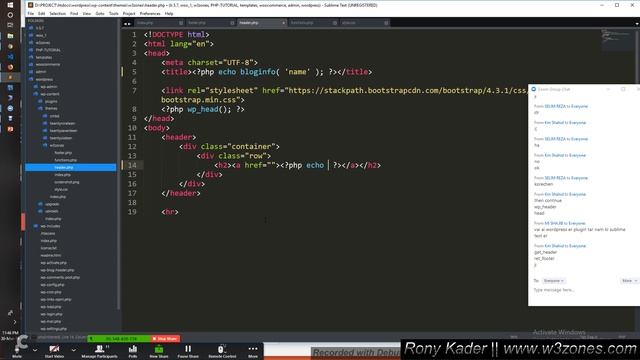640x360 pixels.
Task: Open the File menu in Sublime Text
Action: pos(31,13)
